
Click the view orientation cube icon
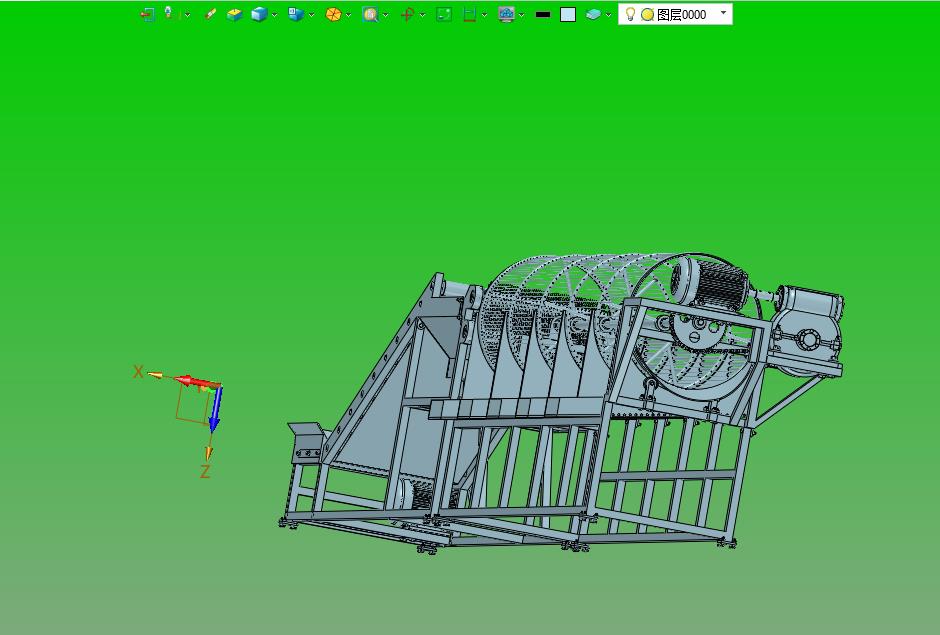(x=296, y=14)
